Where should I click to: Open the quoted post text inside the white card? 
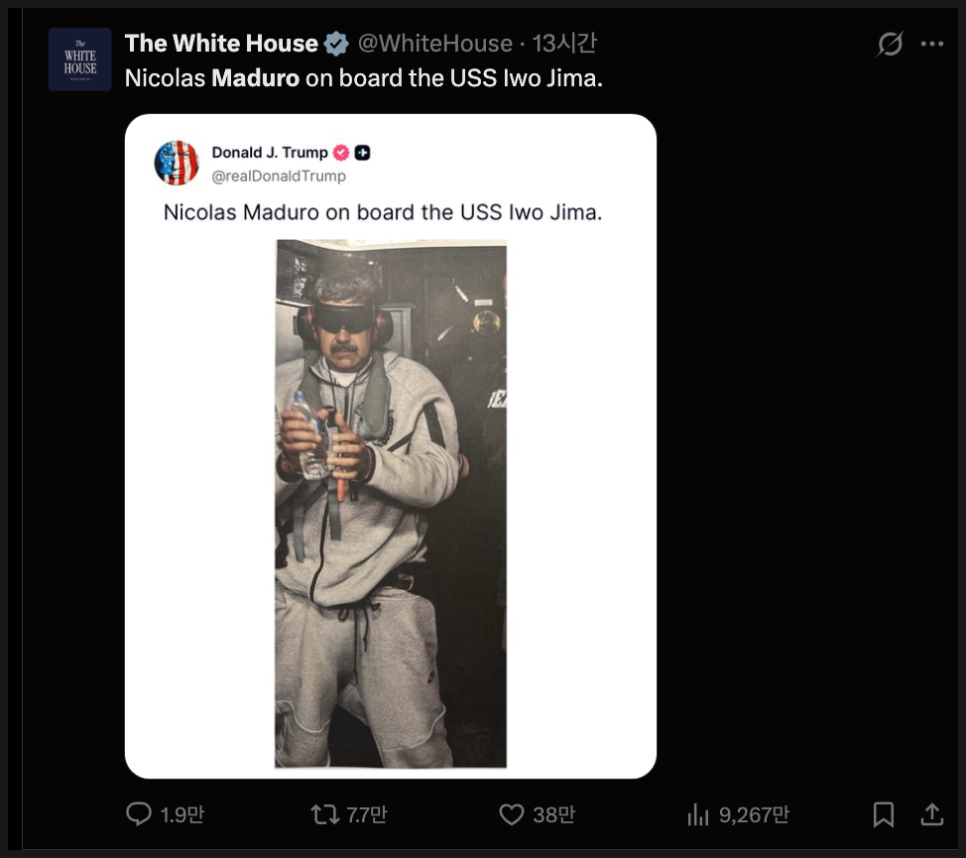pyautogui.click(x=382, y=213)
